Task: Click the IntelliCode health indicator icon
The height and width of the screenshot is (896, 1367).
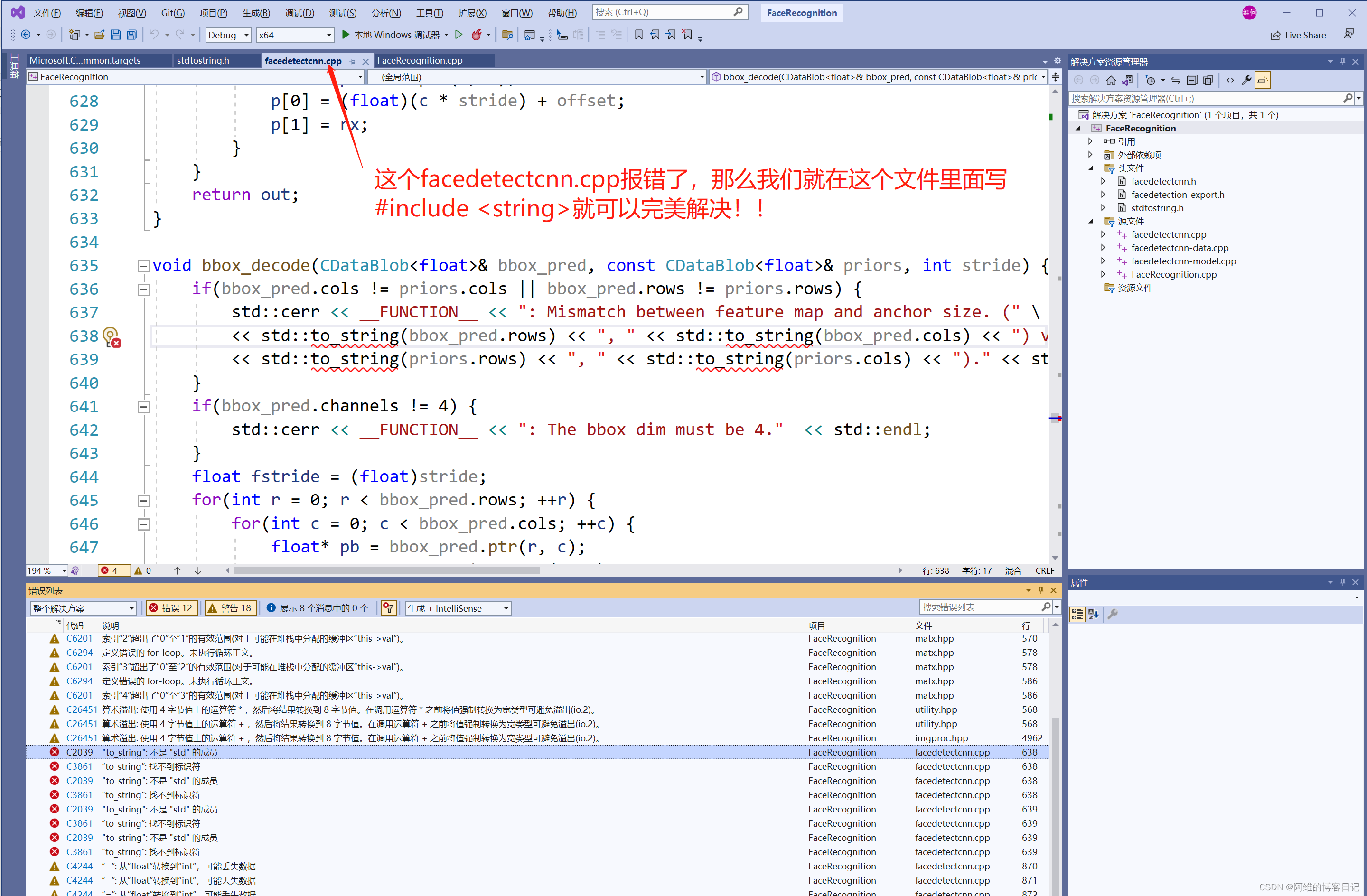Action: [x=75, y=570]
